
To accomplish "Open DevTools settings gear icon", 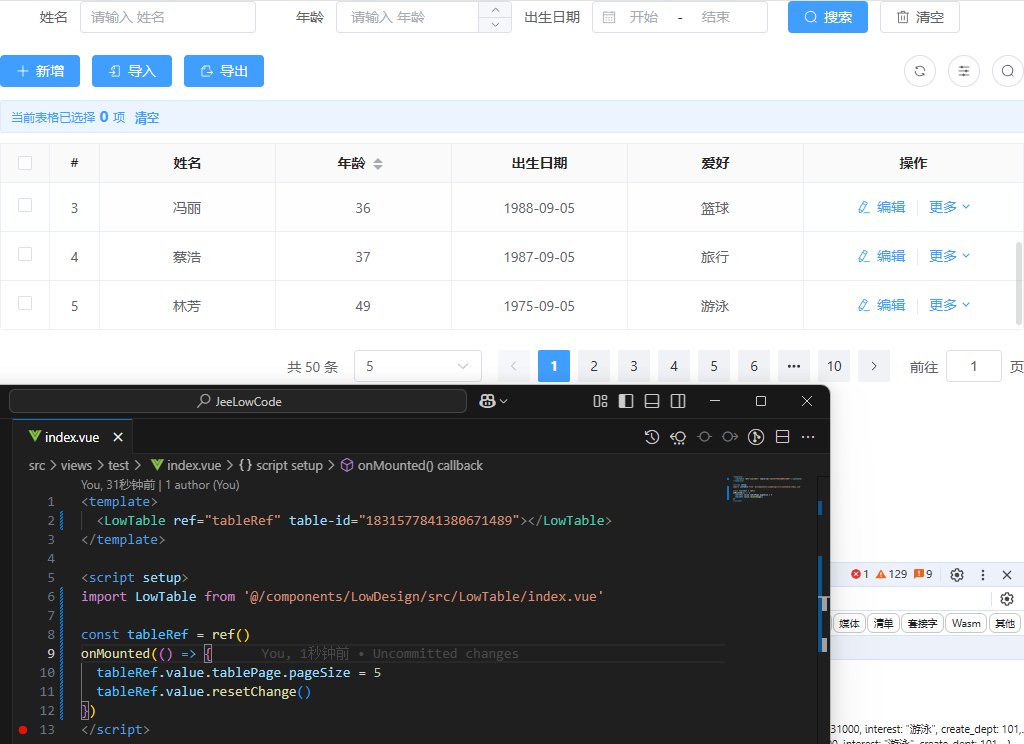I will 957,575.
